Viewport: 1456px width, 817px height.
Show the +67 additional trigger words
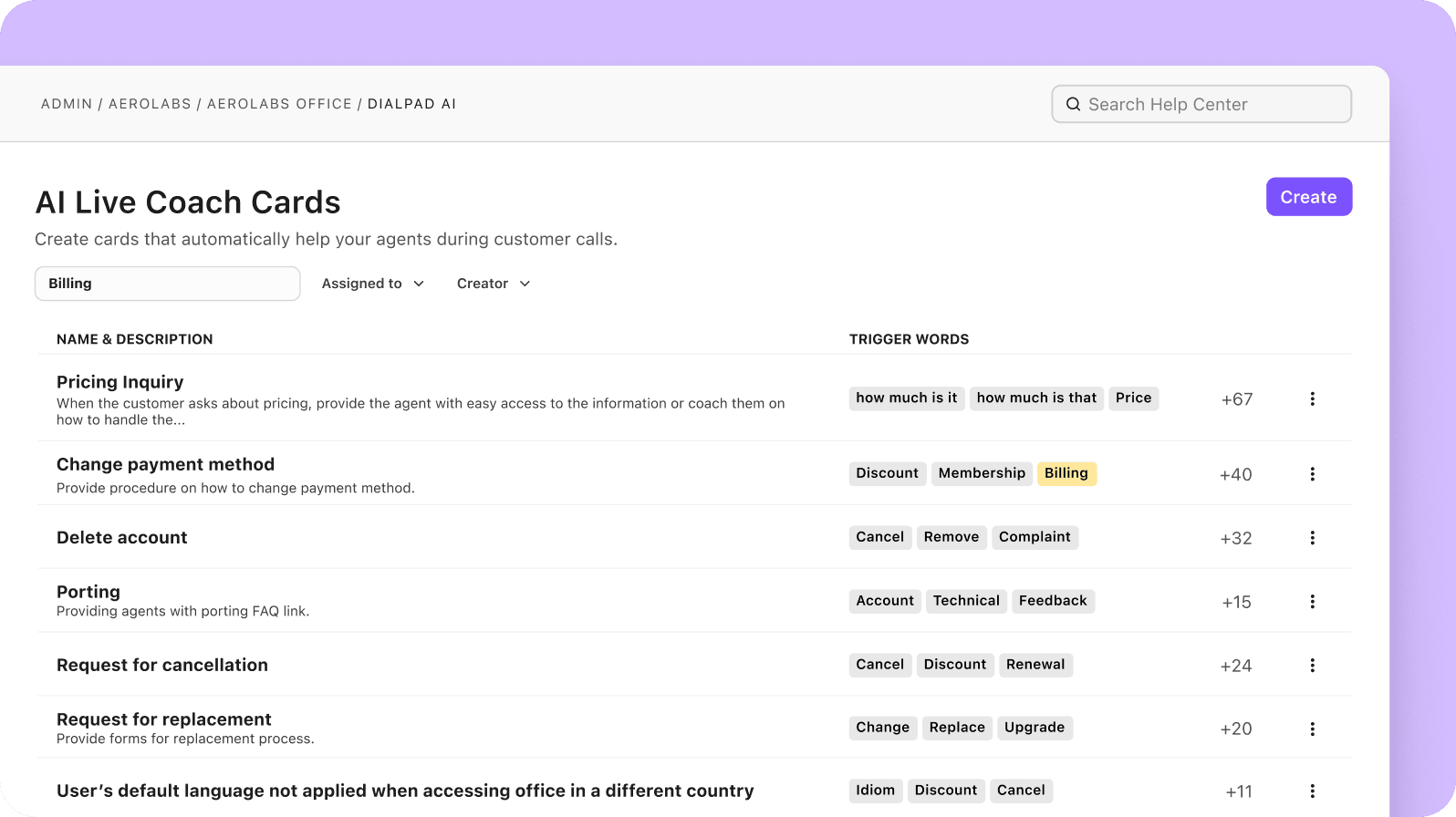(1237, 399)
